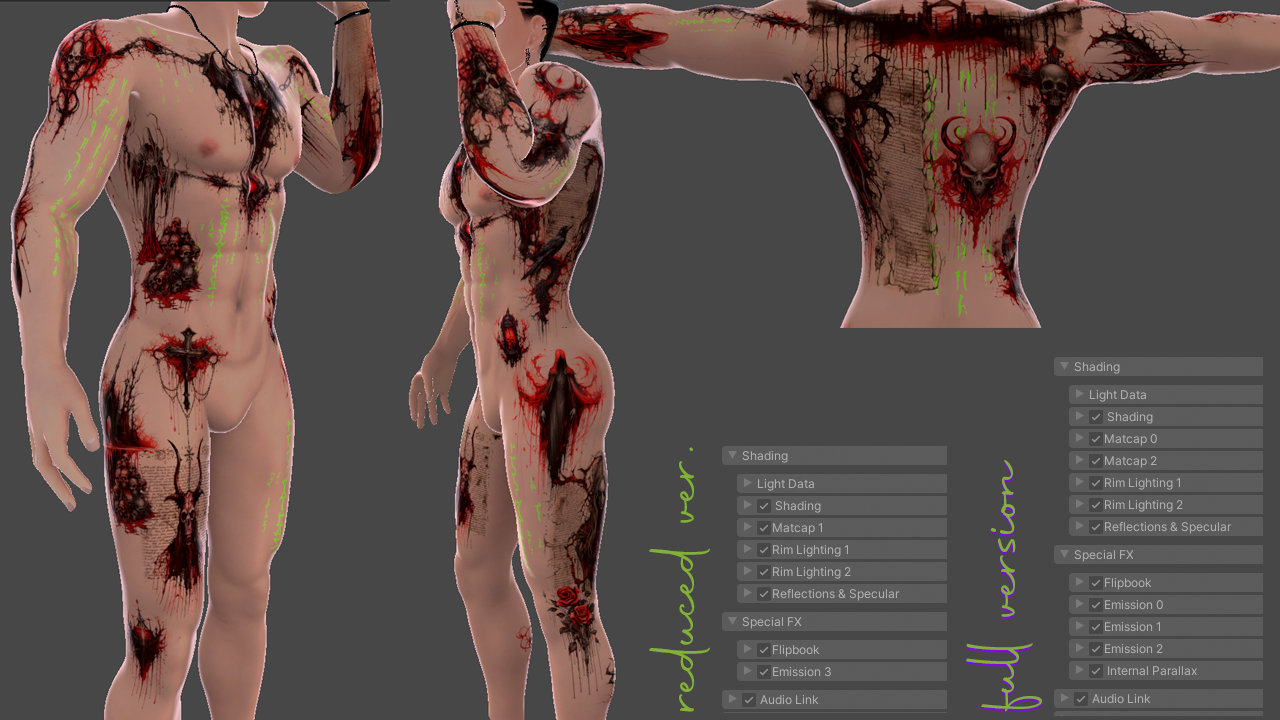Expand Audio Link triangle in reduced version panel
This screenshot has height=720, width=1280.
(x=732, y=700)
